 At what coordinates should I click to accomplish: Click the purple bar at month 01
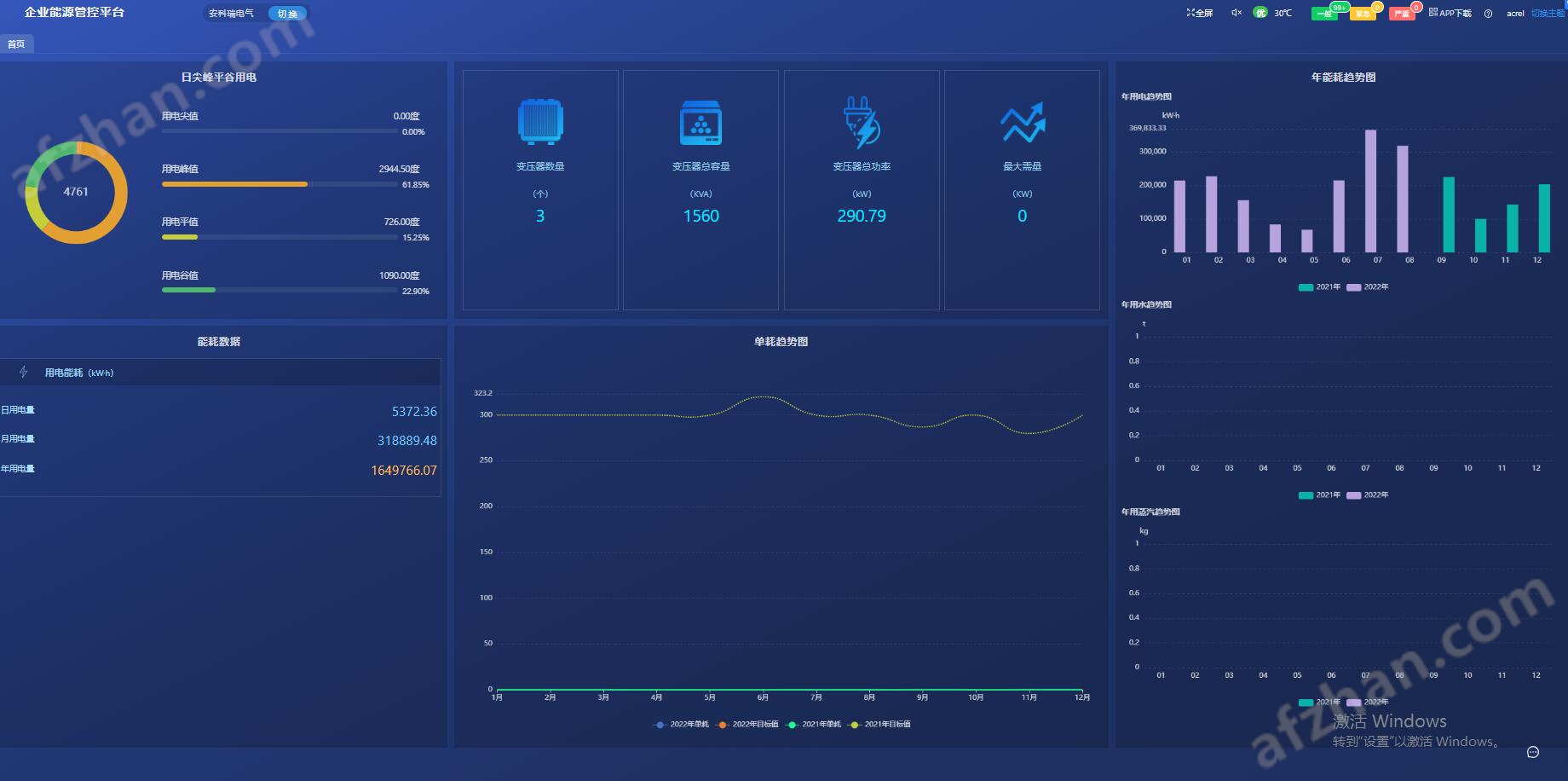point(1180,217)
